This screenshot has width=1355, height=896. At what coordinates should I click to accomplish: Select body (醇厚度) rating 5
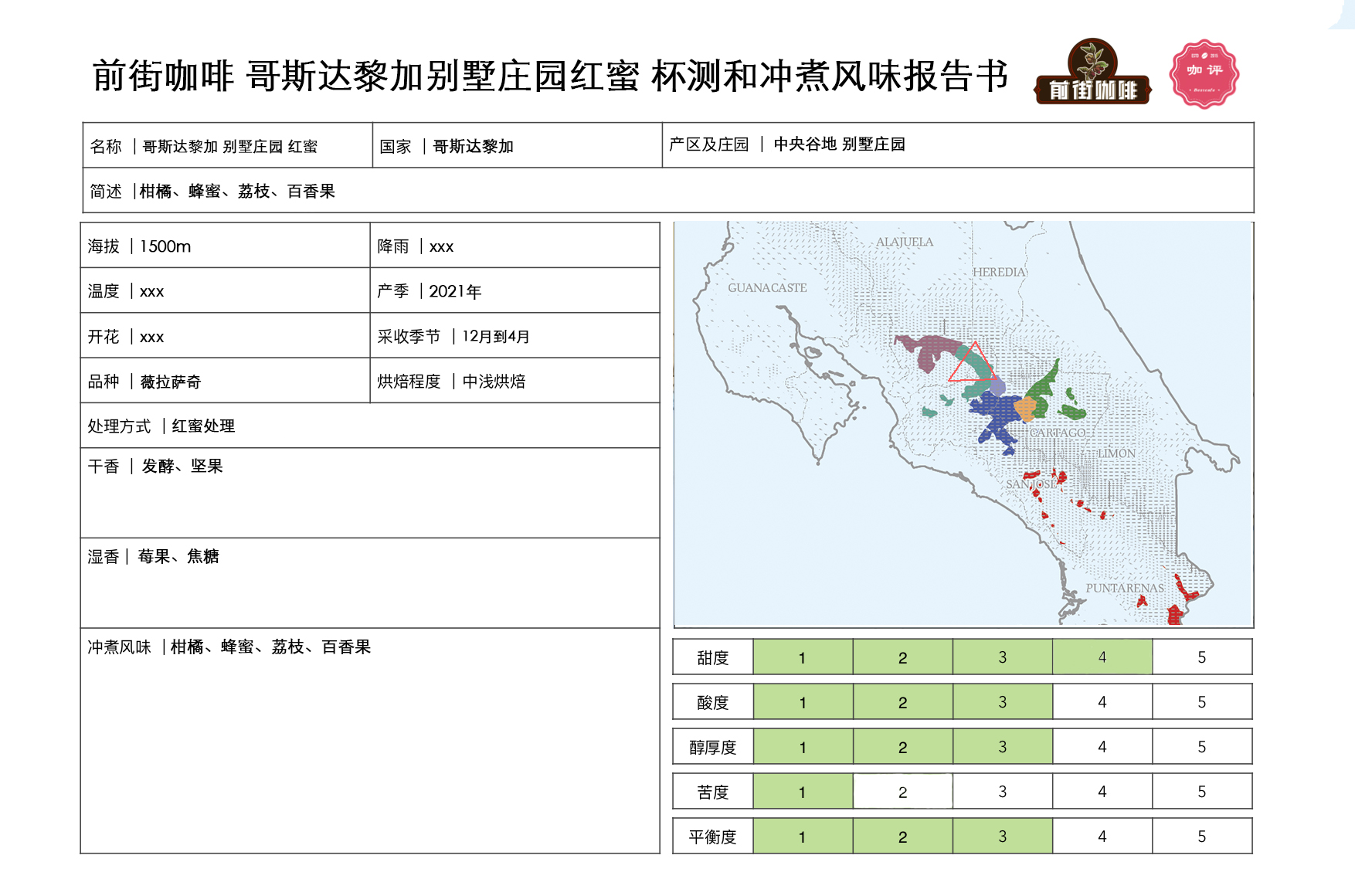click(x=1201, y=747)
